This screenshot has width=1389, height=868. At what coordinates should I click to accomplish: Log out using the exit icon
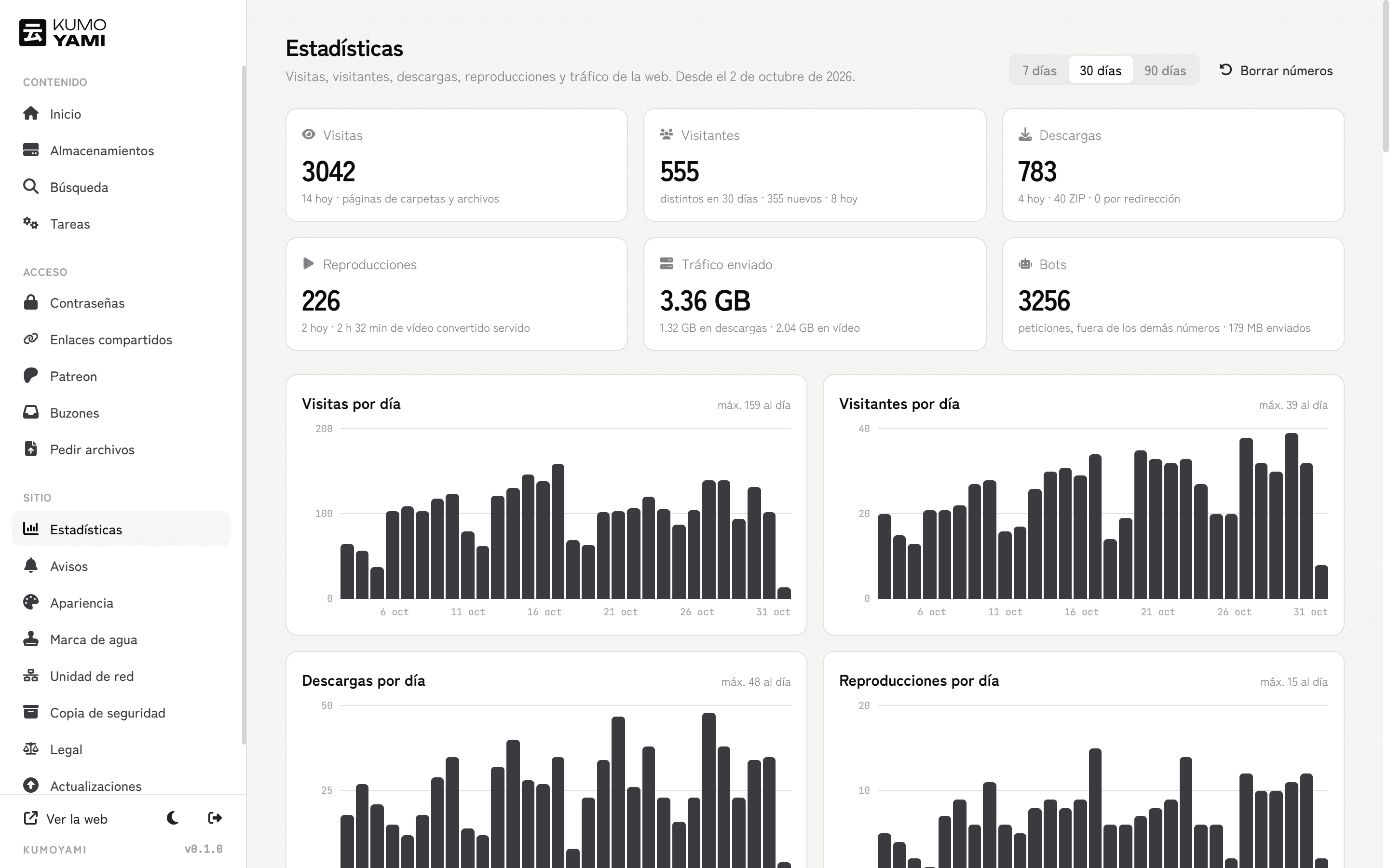215,819
